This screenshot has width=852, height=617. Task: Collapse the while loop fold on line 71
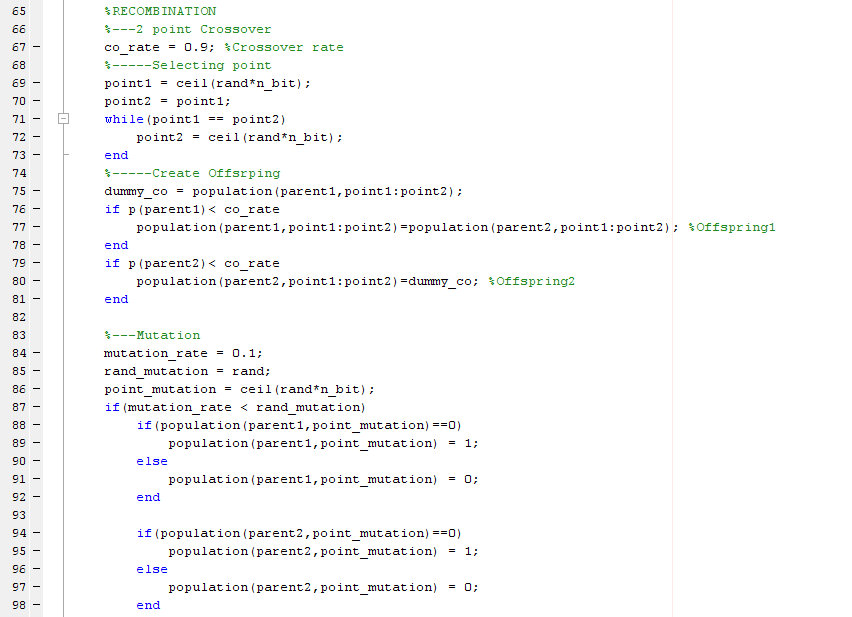[x=63, y=119]
